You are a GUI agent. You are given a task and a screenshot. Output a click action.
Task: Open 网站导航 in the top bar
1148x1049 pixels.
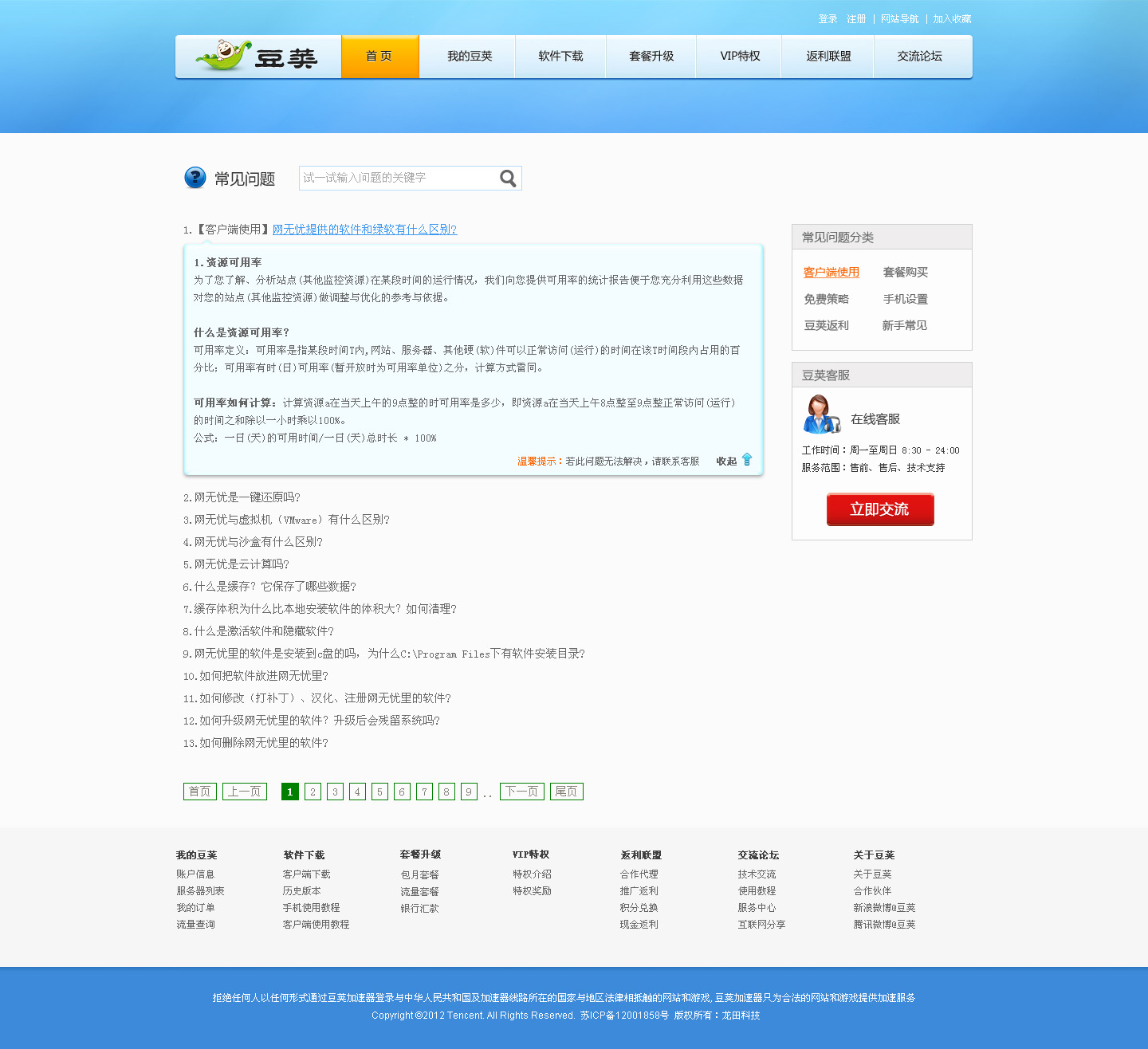click(899, 19)
